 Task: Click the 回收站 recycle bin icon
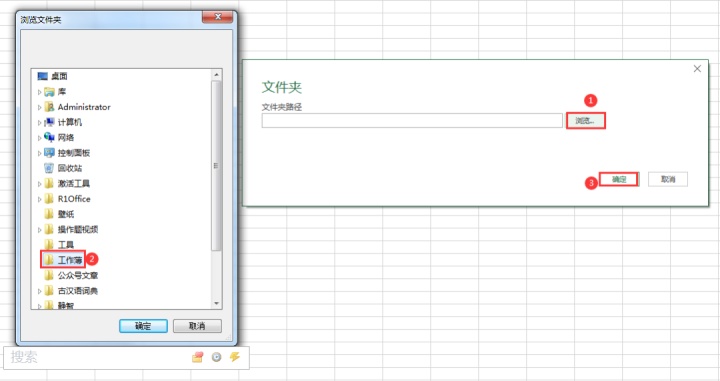point(49,168)
